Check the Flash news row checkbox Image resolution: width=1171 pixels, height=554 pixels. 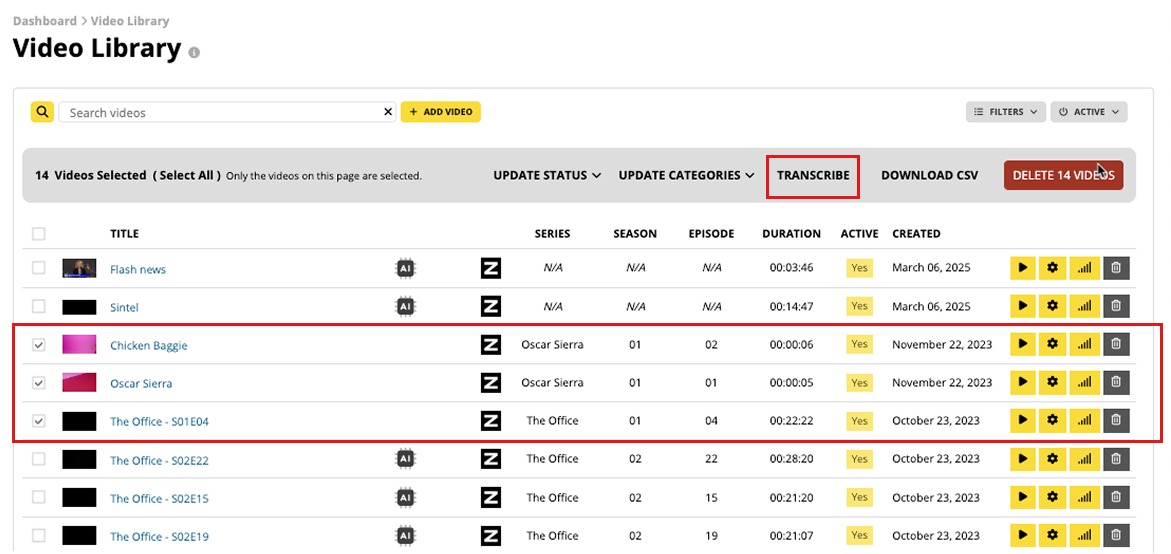click(x=39, y=268)
